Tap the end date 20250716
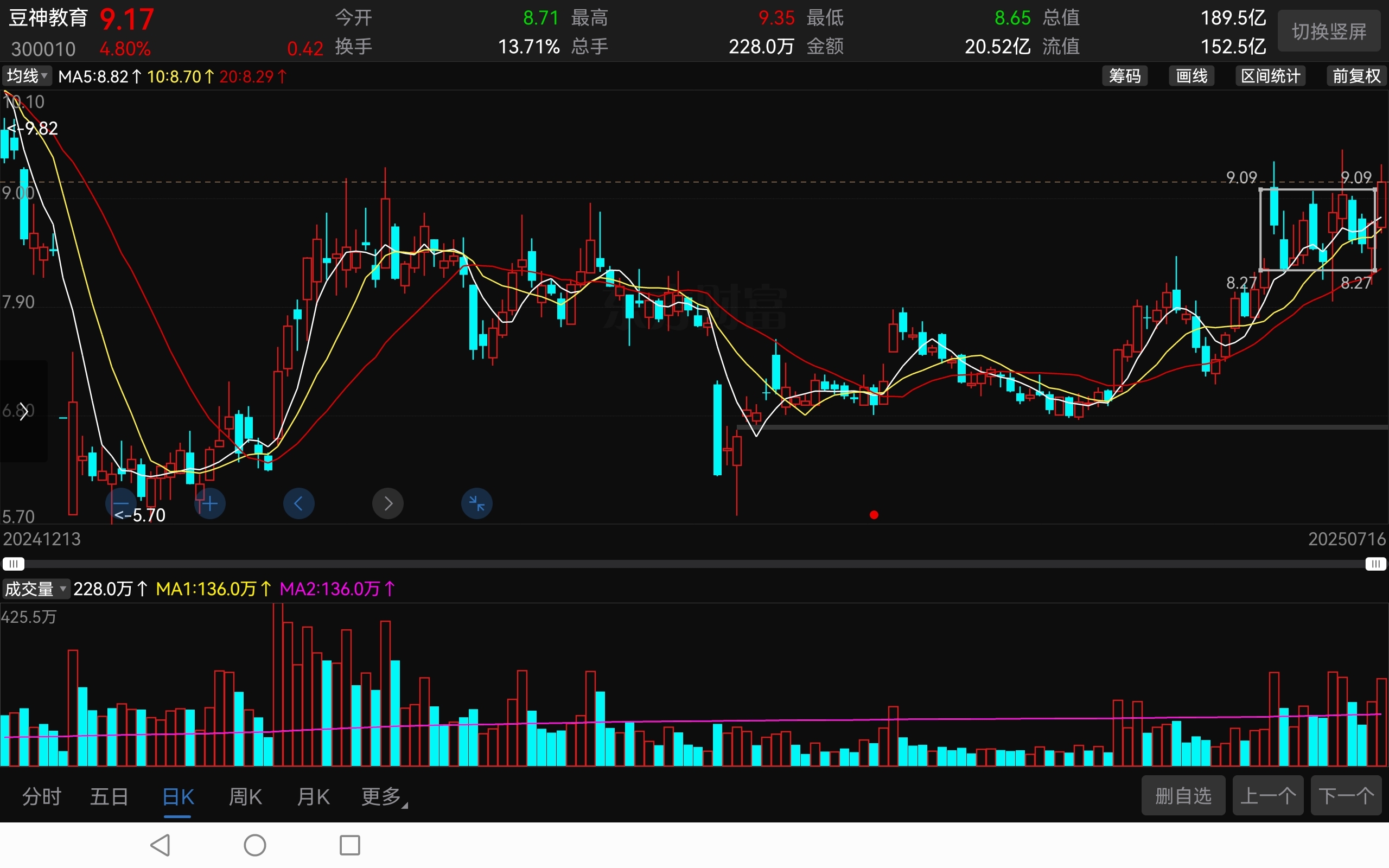The image size is (1389, 868). pyautogui.click(x=1347, y=539)
